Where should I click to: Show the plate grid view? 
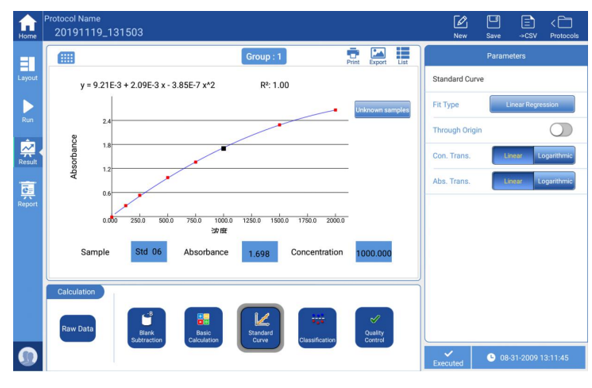click(66, 58)
